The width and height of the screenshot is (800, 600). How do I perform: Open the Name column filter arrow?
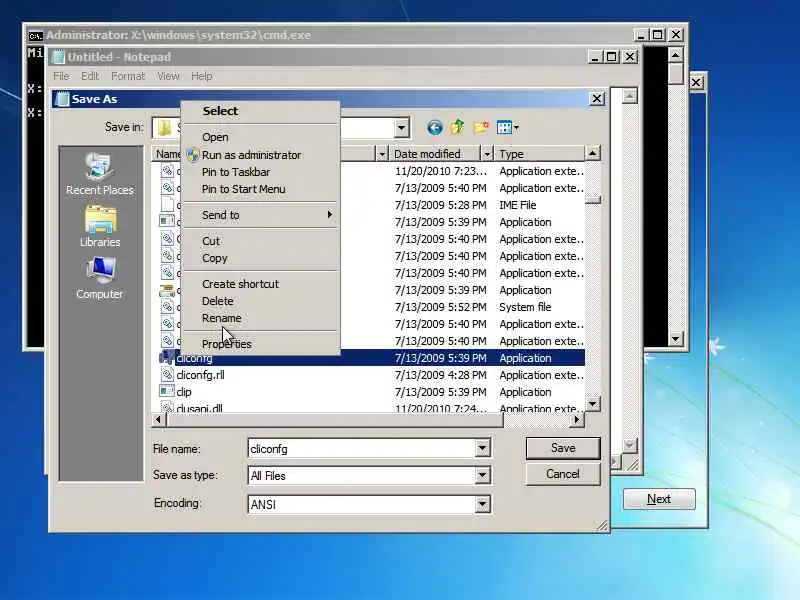tap(382, 154)
